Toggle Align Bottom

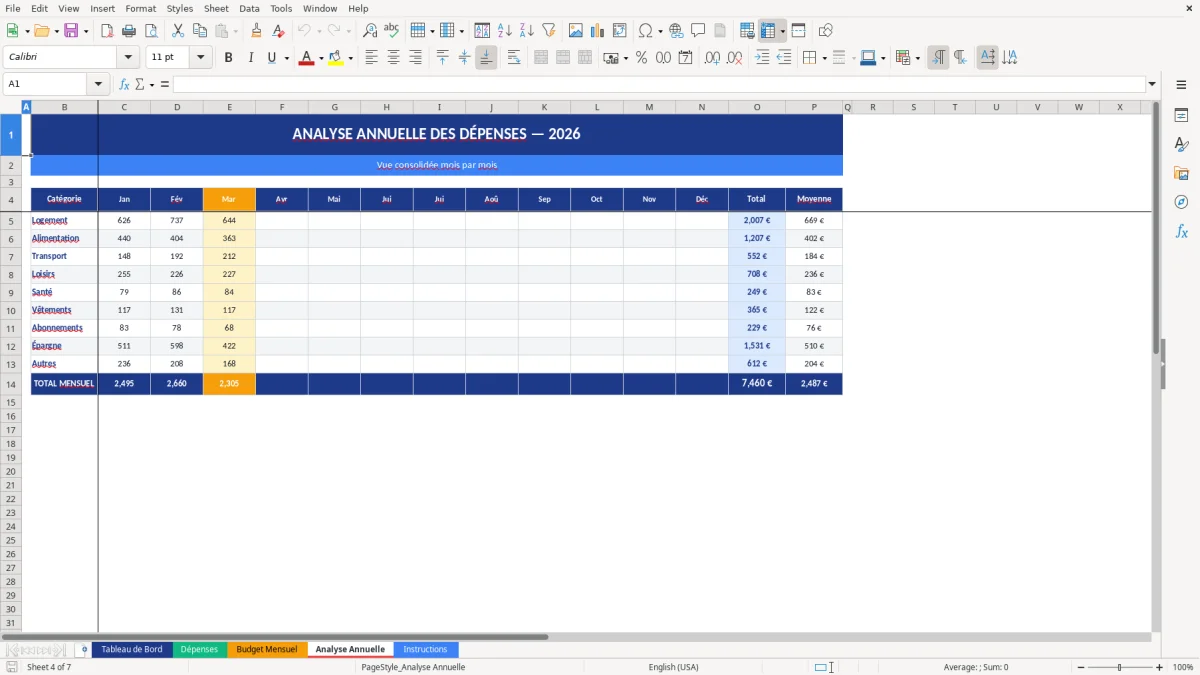tap(486, 58)
